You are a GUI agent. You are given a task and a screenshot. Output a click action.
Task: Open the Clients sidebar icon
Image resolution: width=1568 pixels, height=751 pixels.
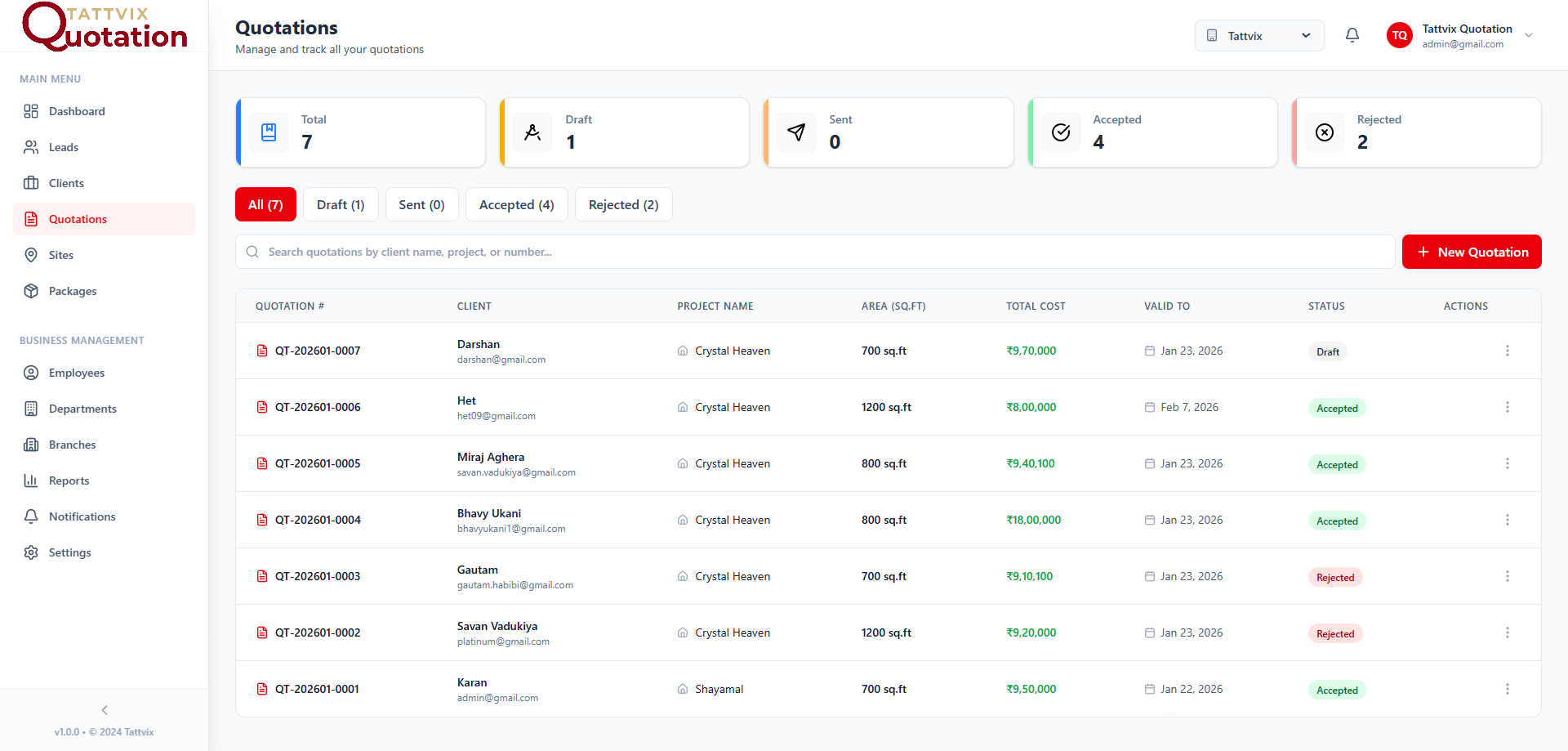[30, 183]
